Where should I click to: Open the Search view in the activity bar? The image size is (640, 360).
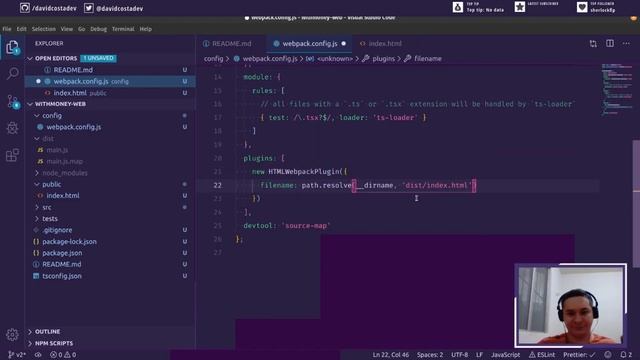click(x=13, y=73)
